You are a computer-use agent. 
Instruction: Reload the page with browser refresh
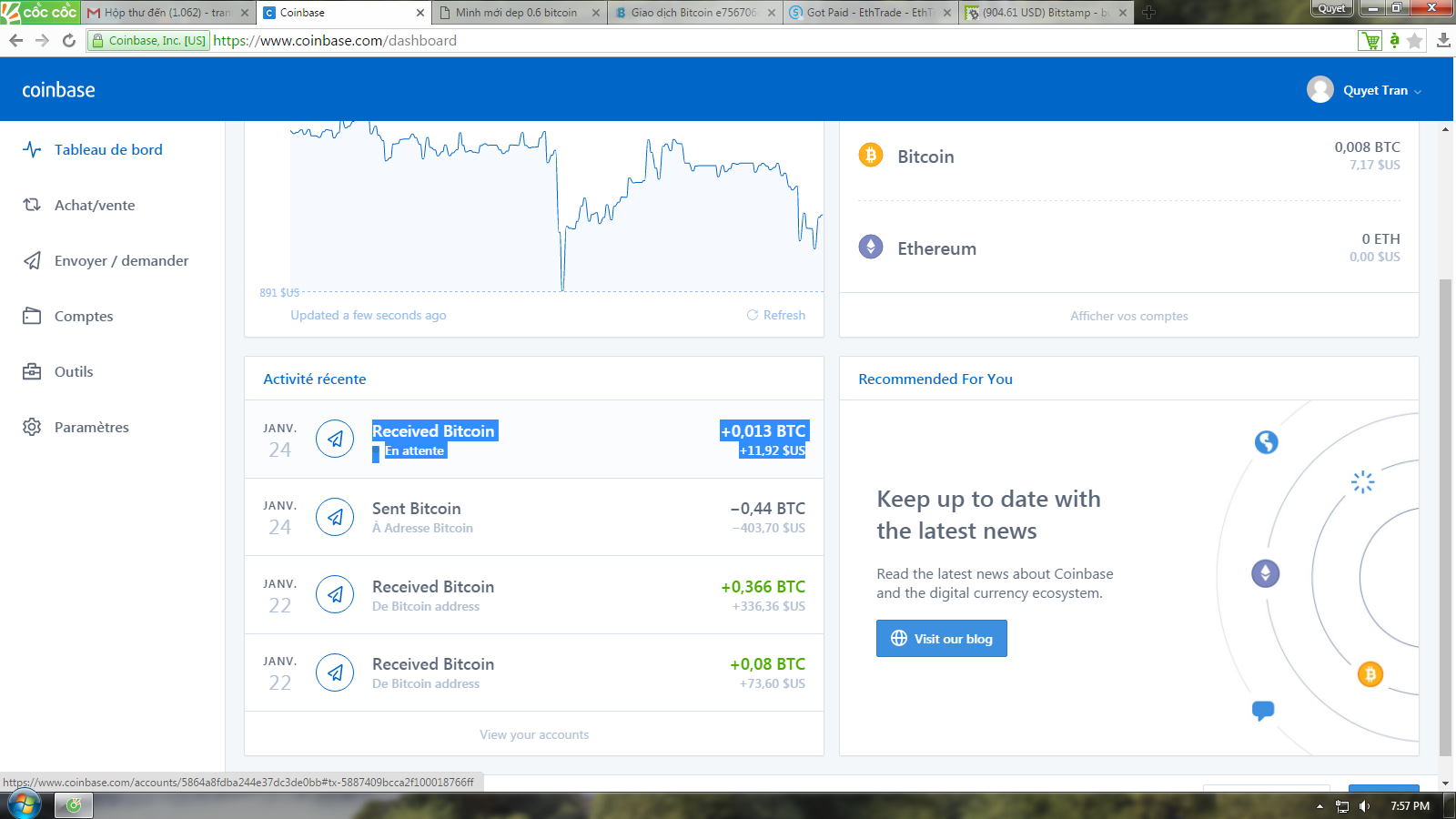click(x=68, y=40)
